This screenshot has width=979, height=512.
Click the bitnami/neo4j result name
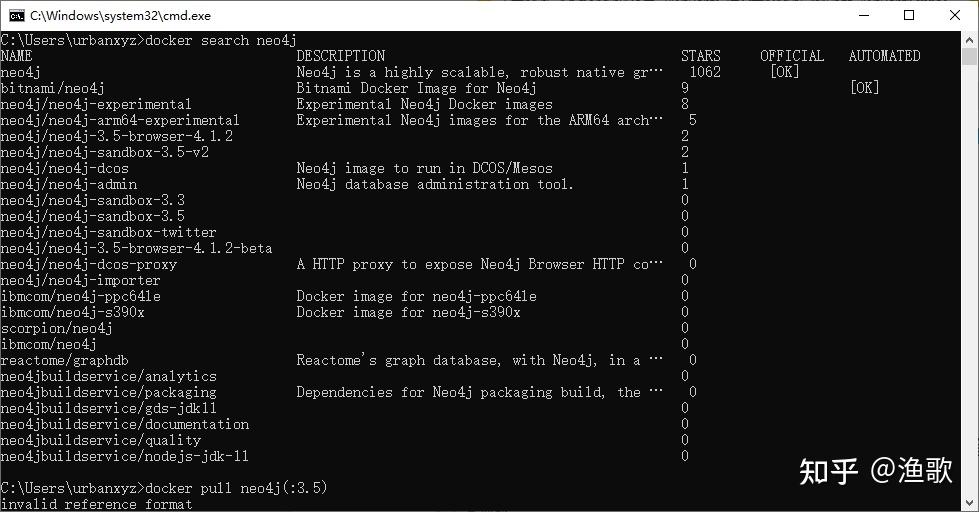pyautogui.click(x=52, y=88)
